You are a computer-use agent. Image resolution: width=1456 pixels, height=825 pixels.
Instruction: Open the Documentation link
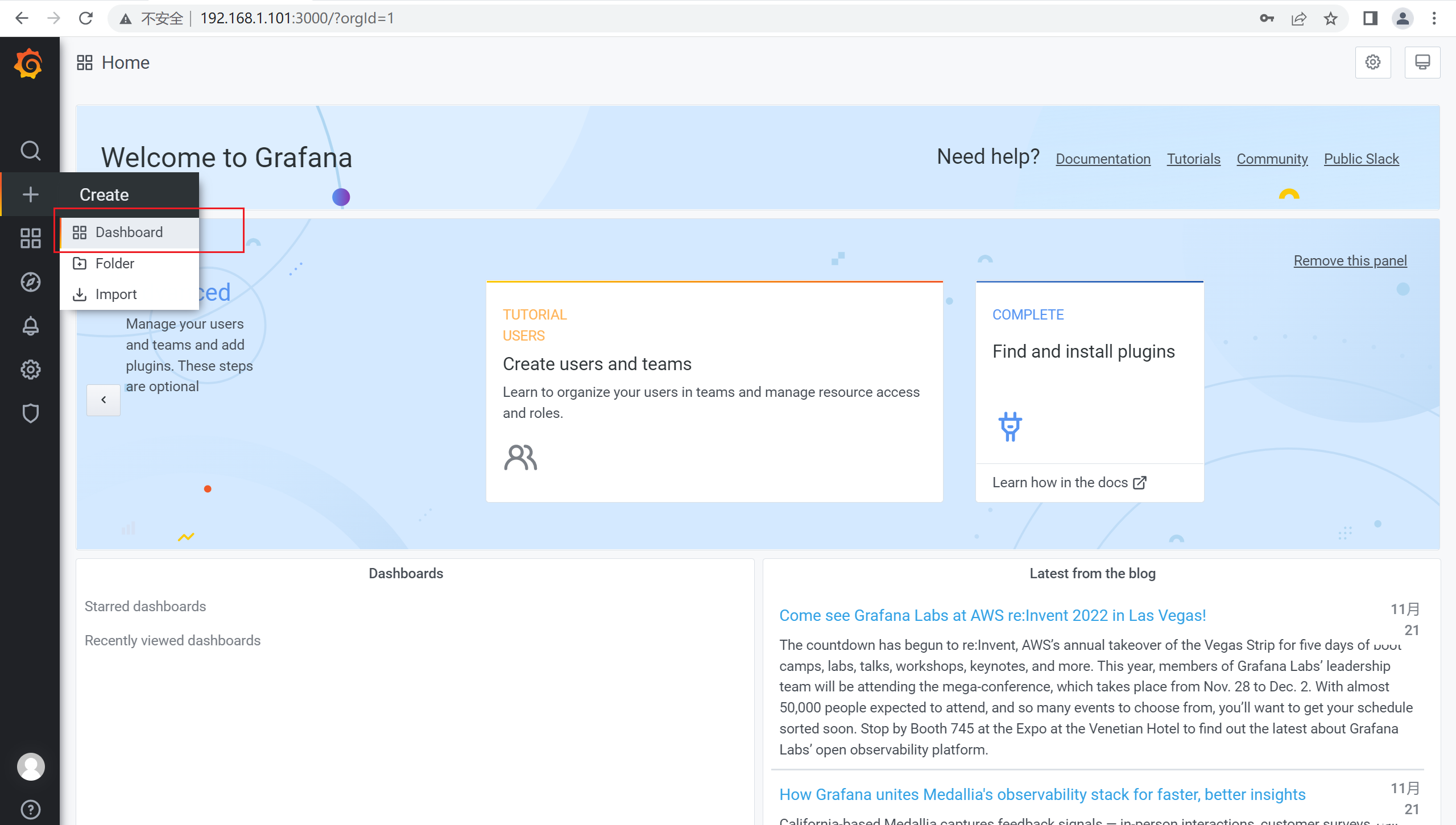1103,159
